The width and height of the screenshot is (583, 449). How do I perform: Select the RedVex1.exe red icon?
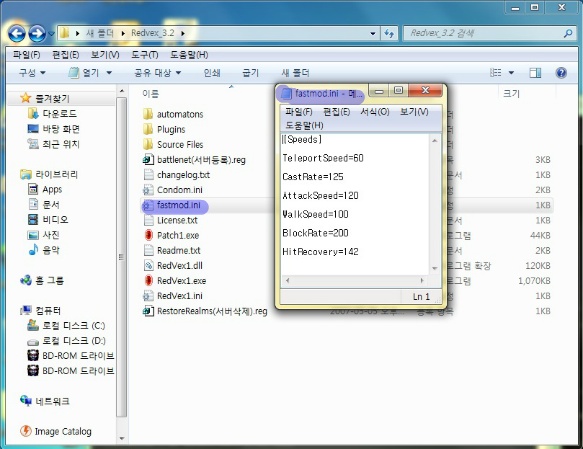click(x=148, y=280)
